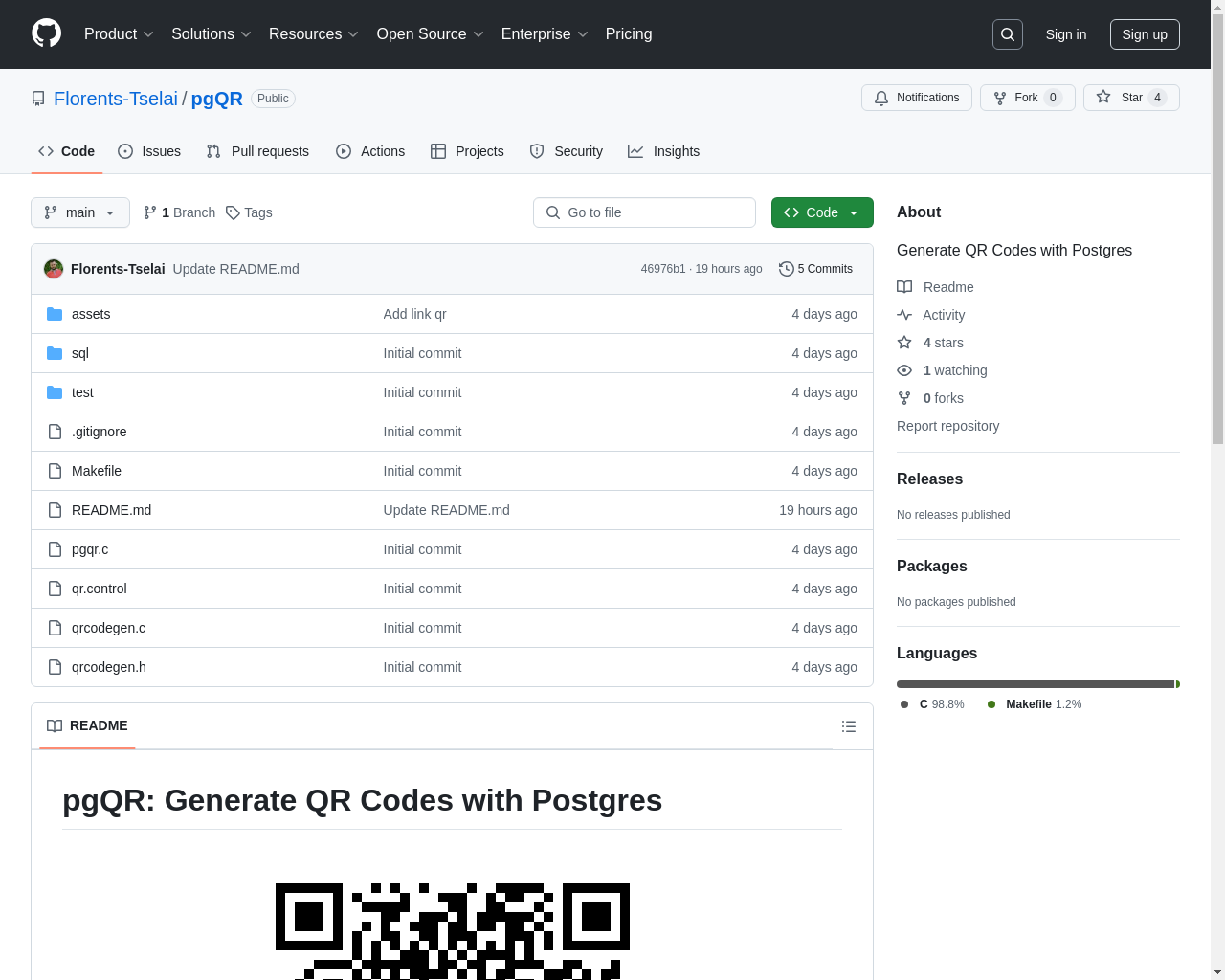
Task: Open the Activity link with the pulse icon
Action: (x=931, y=315)
